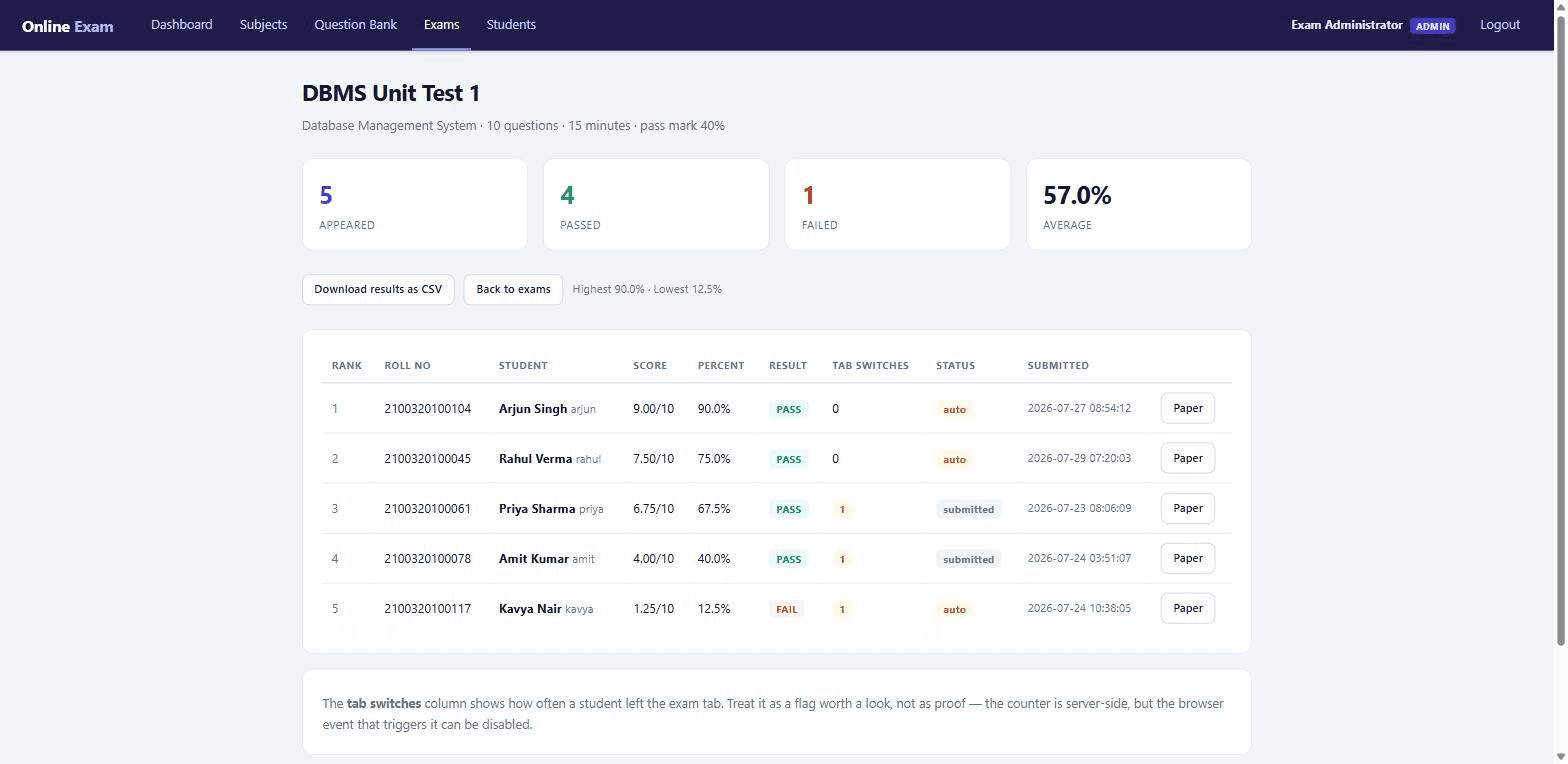Screen dimensions: 1568x764
Task: Click PASS badge in Arjun Singh's row
Action: click(788, 409)
